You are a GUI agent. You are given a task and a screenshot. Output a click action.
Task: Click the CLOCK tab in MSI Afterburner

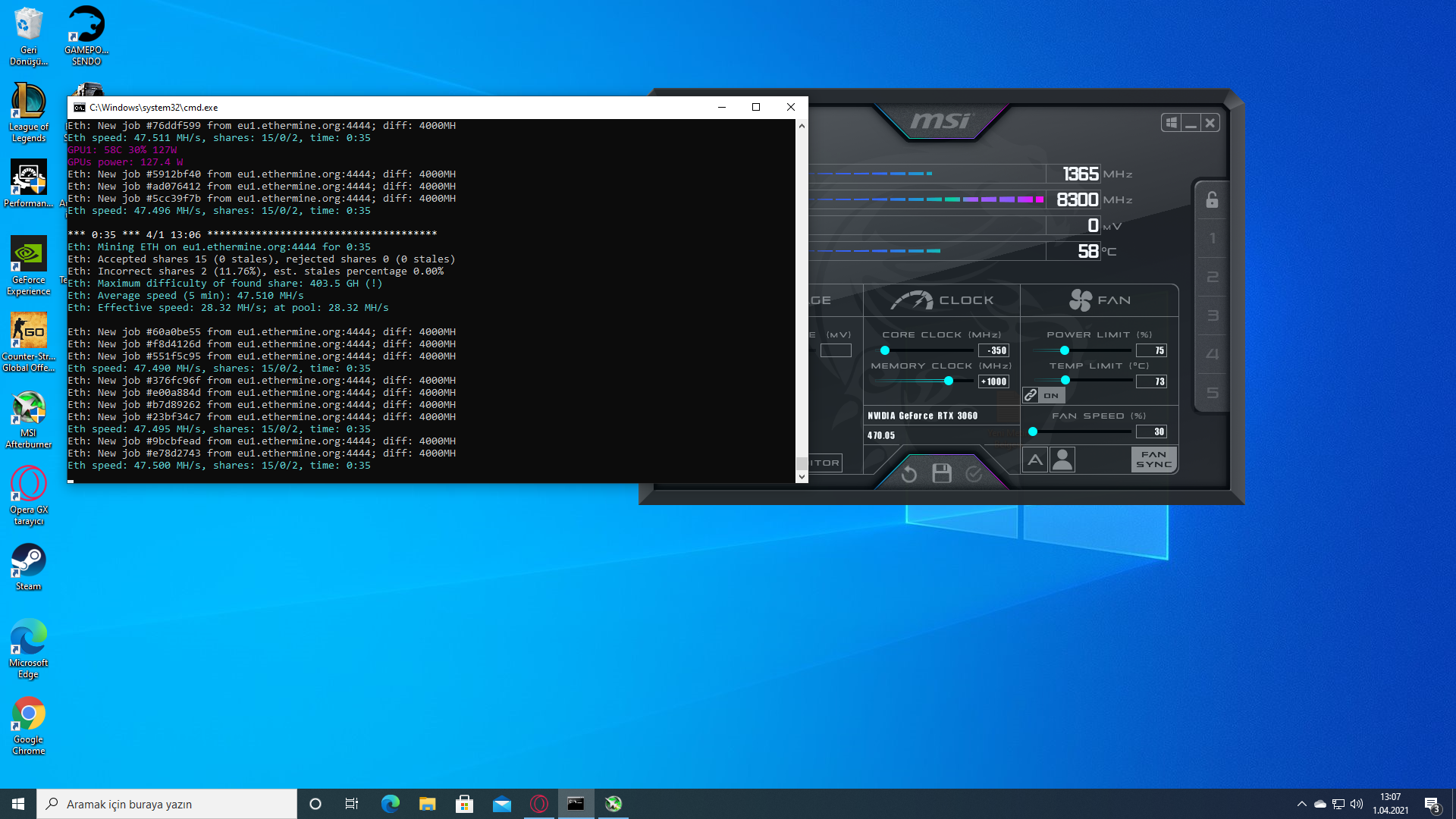click(940, 299)
